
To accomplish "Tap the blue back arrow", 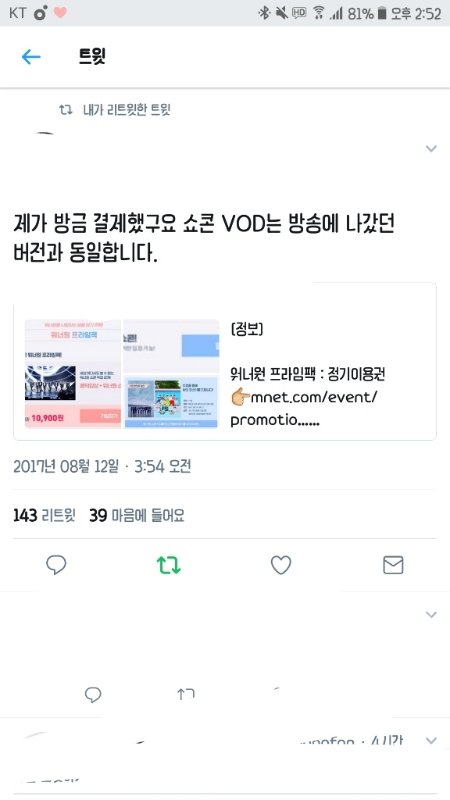I will 31,57.
